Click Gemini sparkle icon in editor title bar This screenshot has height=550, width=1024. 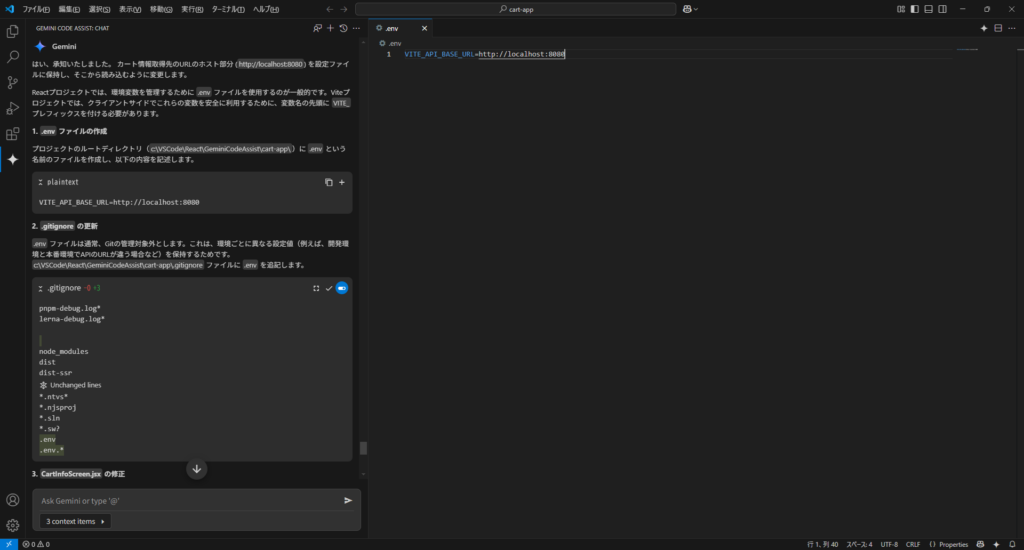point(984,28)
